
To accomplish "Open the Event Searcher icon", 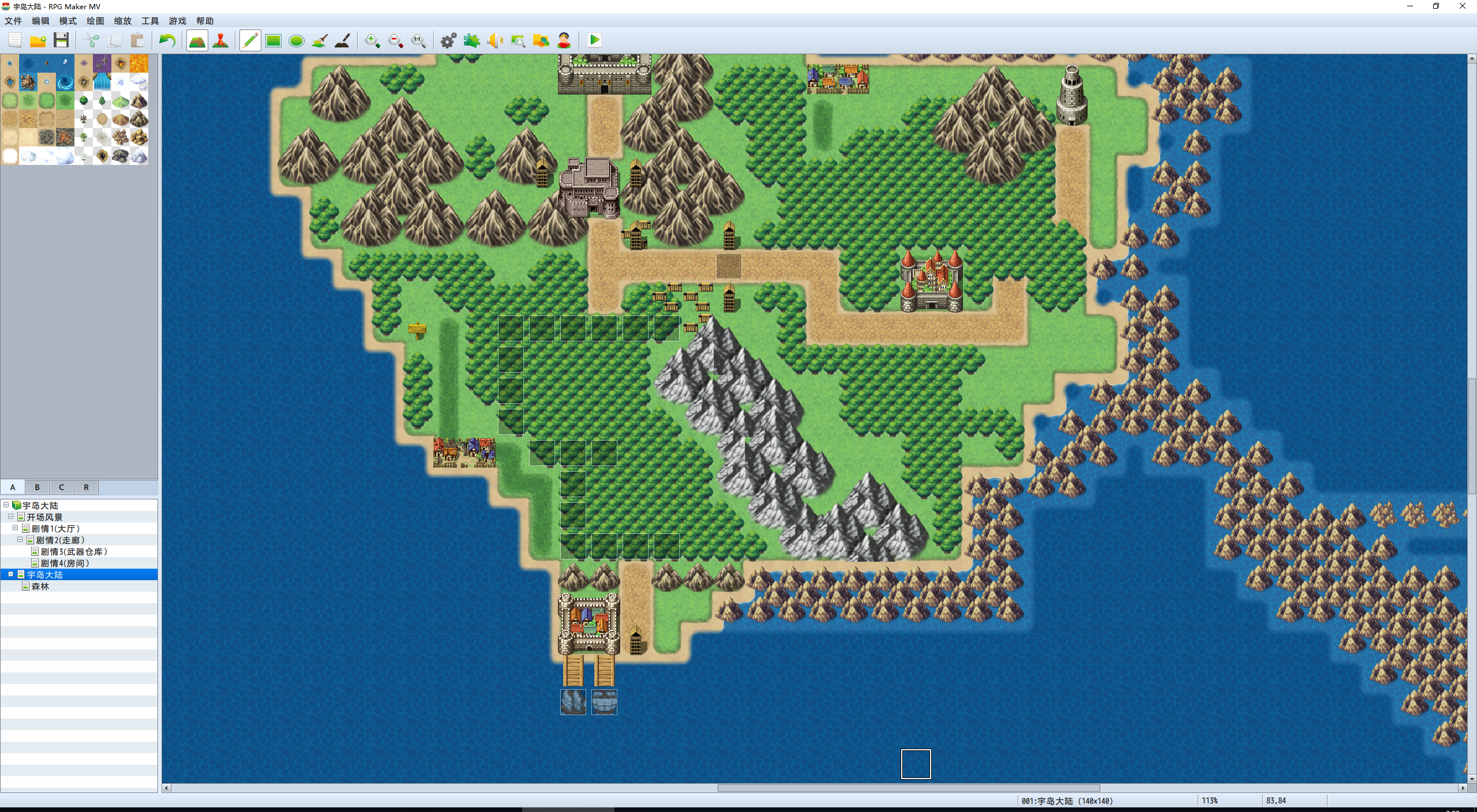I will point(518,40).
